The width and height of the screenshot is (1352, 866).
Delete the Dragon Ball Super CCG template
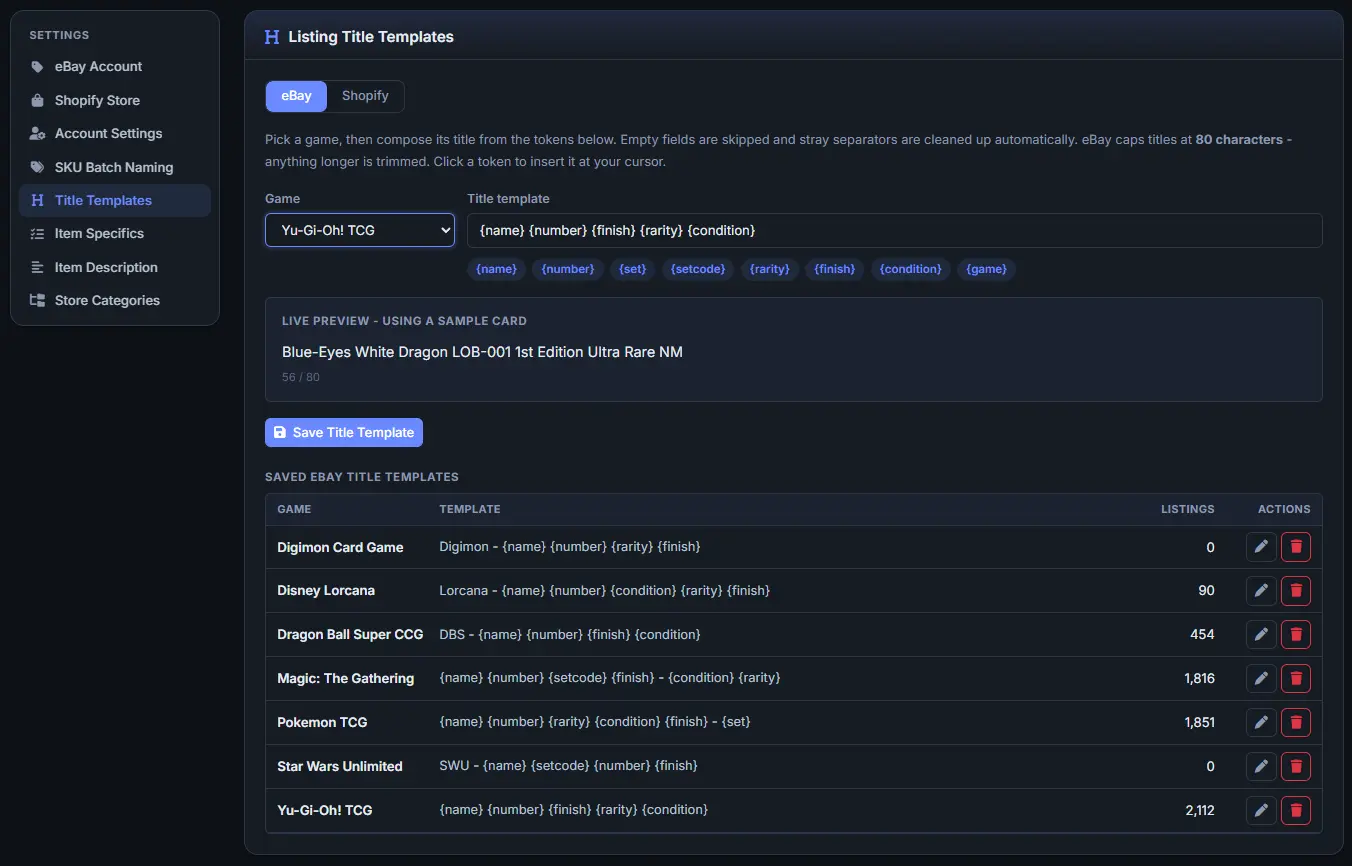coord(1296,634)
